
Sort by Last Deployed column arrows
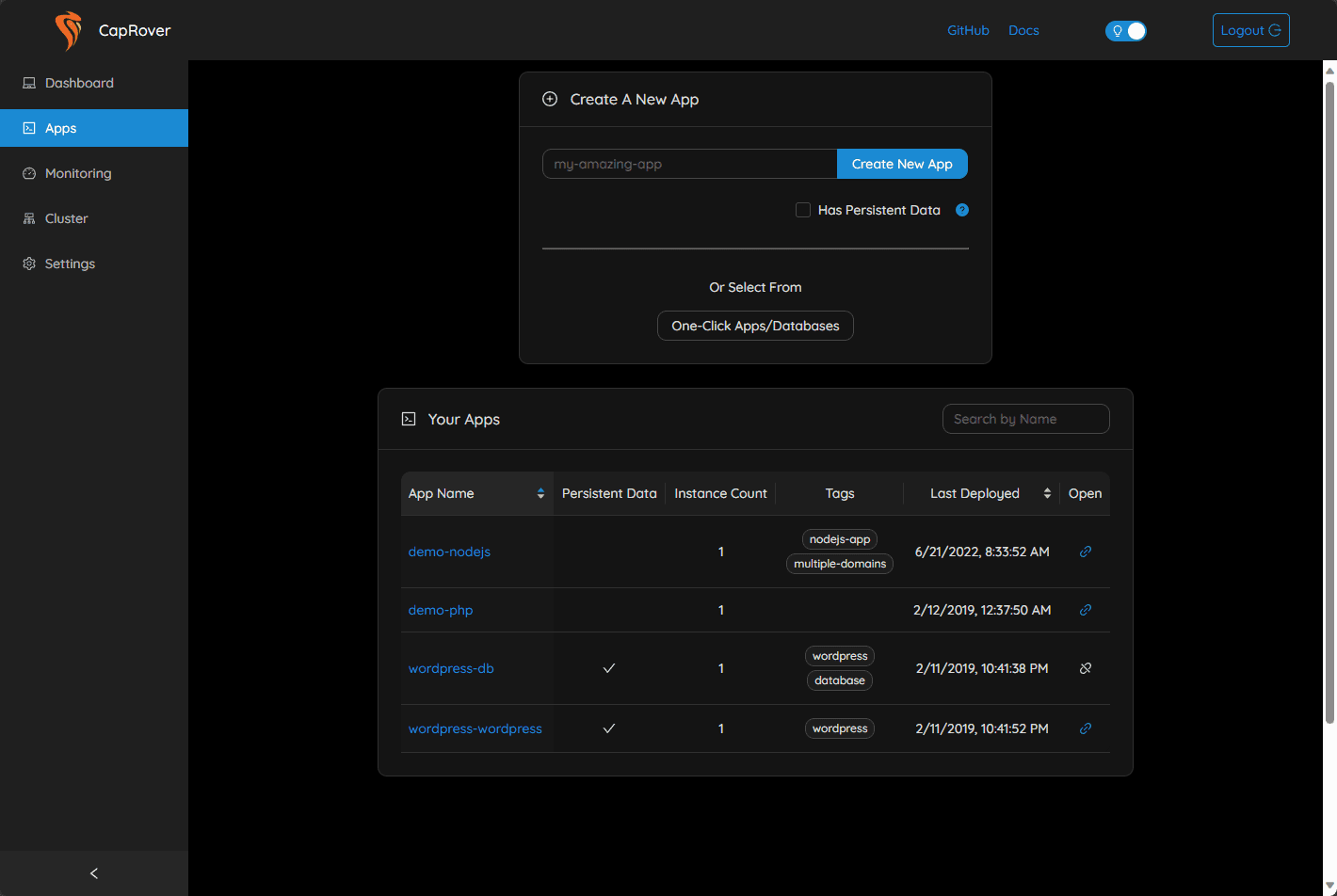[1047, 493]
